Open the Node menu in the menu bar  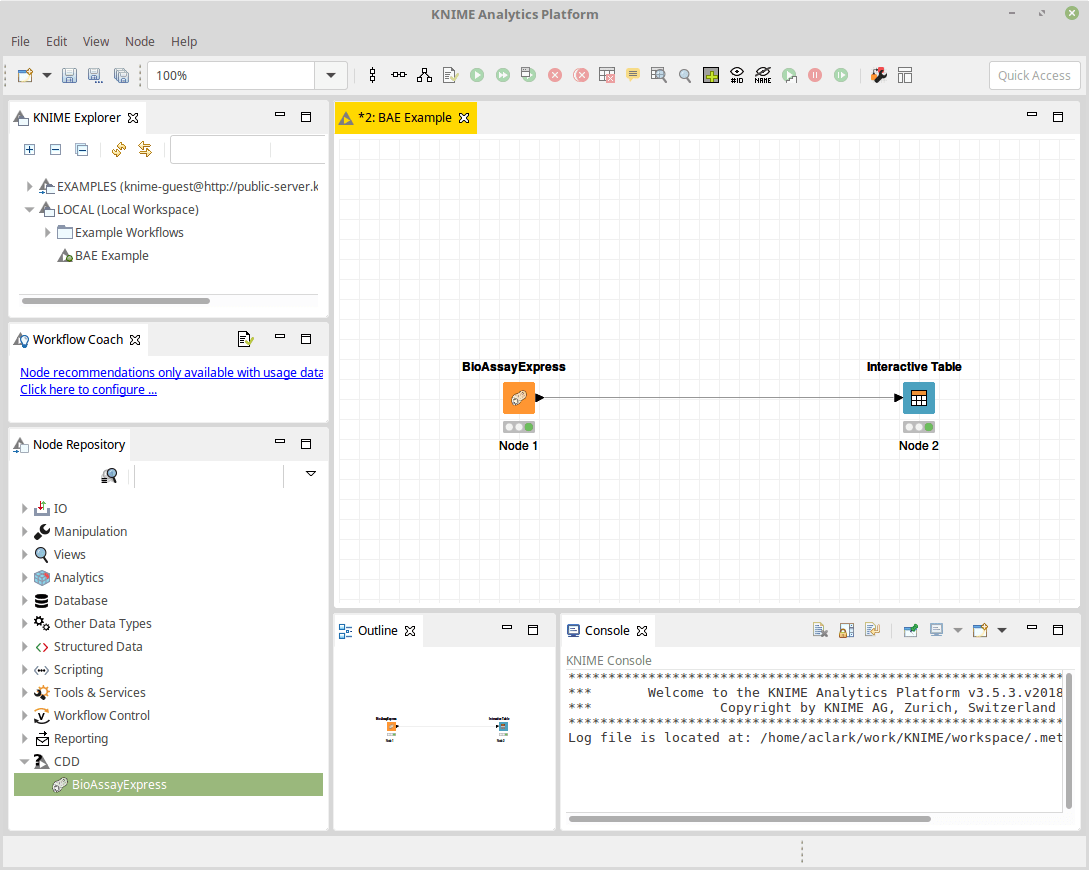[139, 41]
